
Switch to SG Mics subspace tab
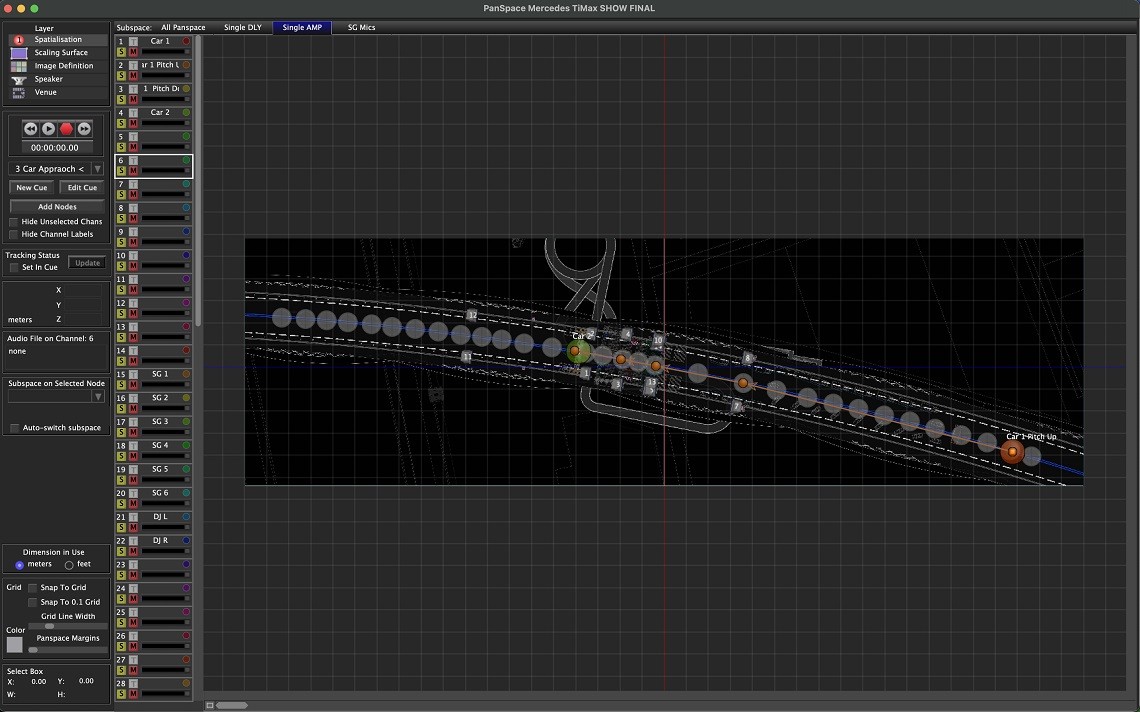click(x=361, y=28)
